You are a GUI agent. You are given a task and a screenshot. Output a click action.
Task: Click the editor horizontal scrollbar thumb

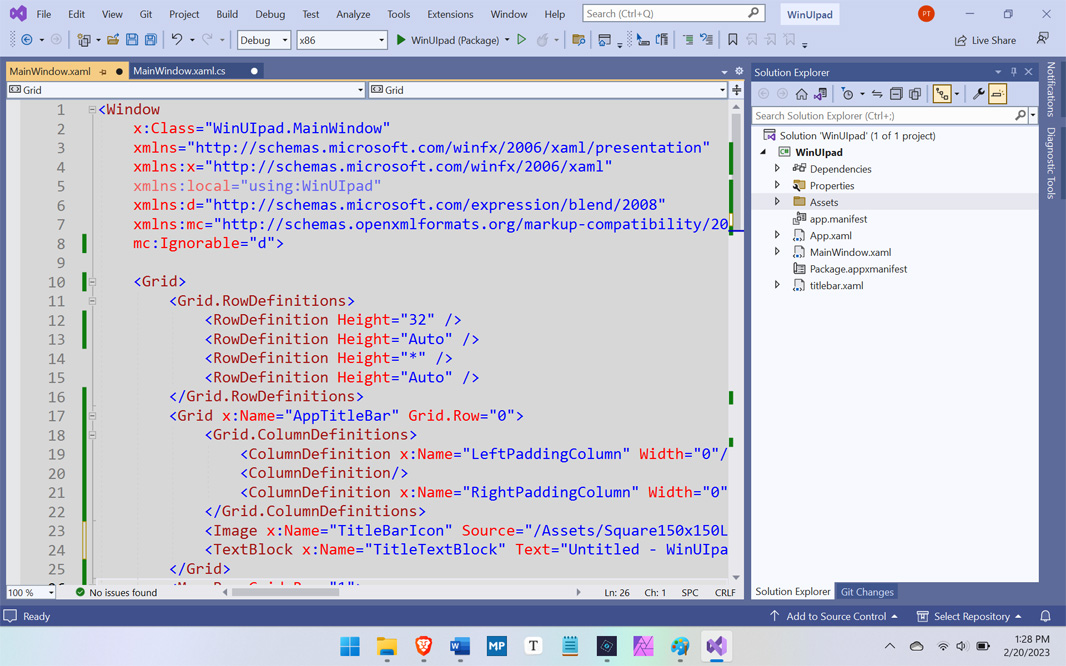tap(285, 592)
